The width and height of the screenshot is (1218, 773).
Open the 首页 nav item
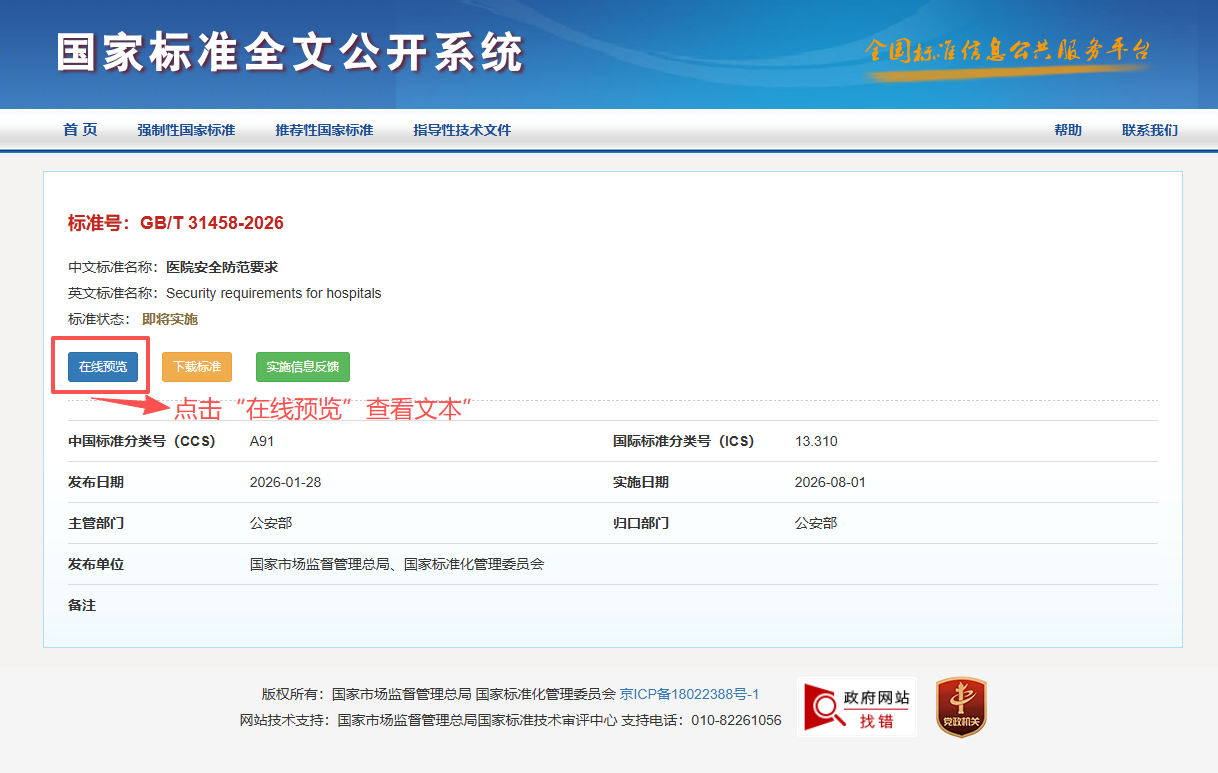tap(80, 130)
